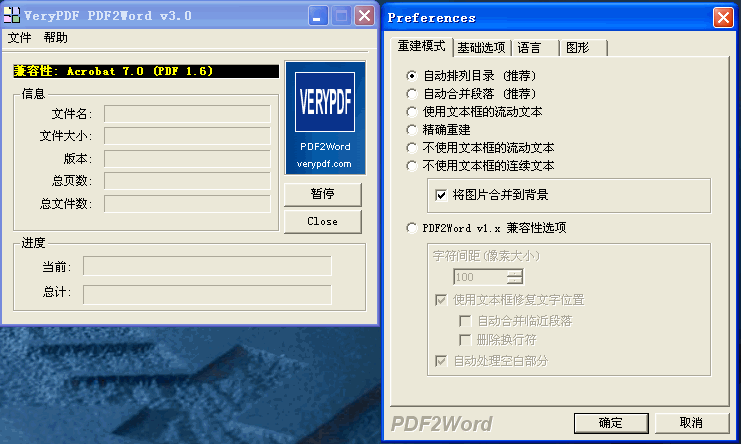Switch to the 重建模式 tab
Image resolution: width=741 pixels, height=444 pixels.
[422, 46]
